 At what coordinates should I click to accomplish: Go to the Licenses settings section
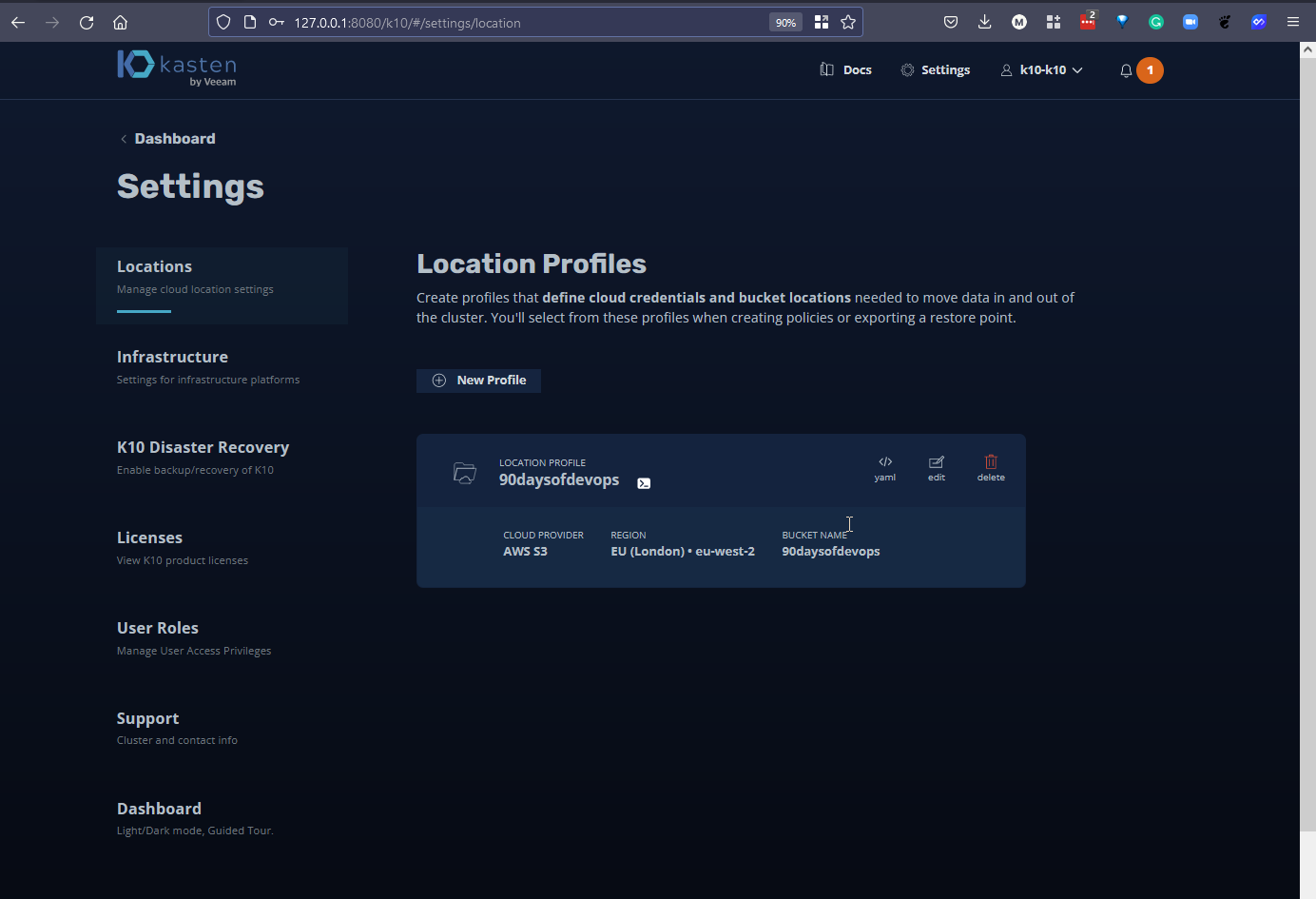(x=149, y=538)
